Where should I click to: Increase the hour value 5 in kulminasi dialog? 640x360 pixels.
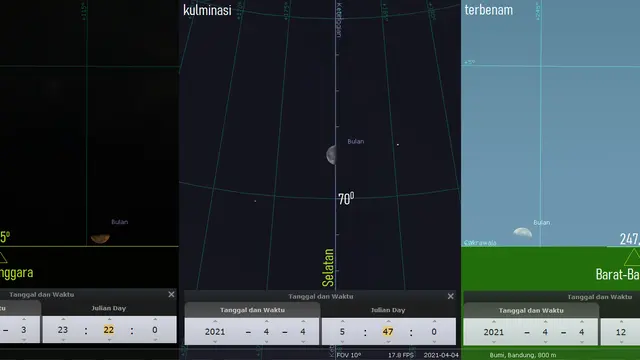(342, 322)
